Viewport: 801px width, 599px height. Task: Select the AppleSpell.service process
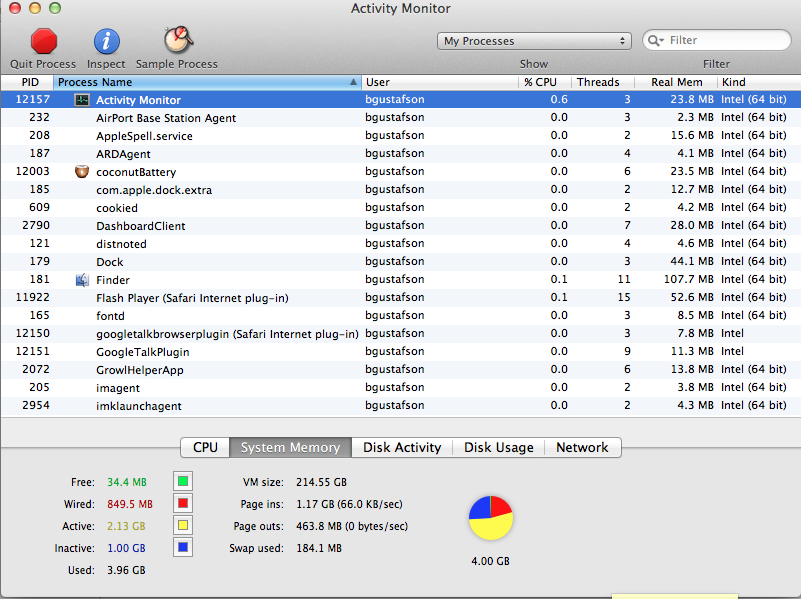tap(400, 135)
